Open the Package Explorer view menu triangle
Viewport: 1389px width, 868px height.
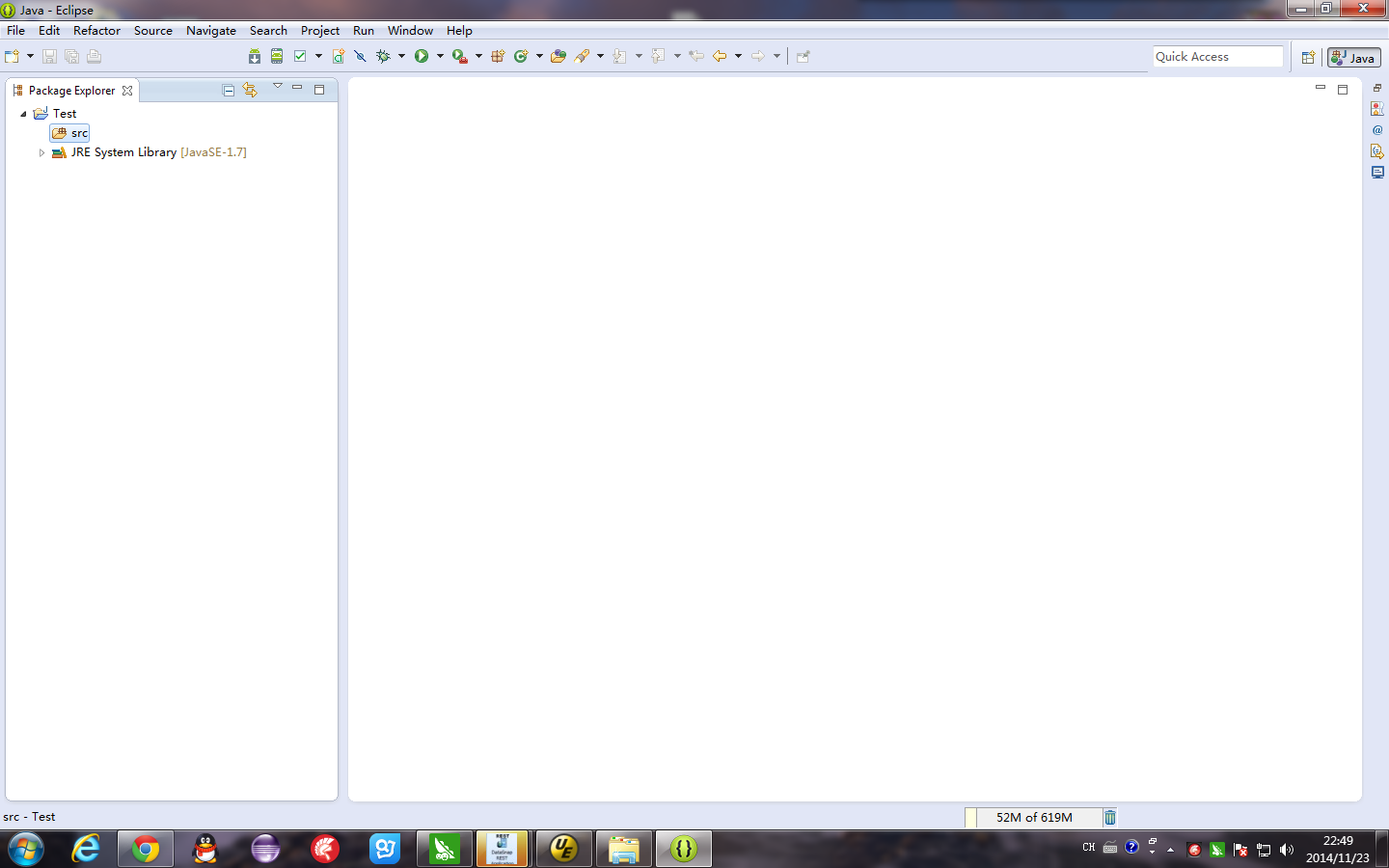[x=278, y=87]
